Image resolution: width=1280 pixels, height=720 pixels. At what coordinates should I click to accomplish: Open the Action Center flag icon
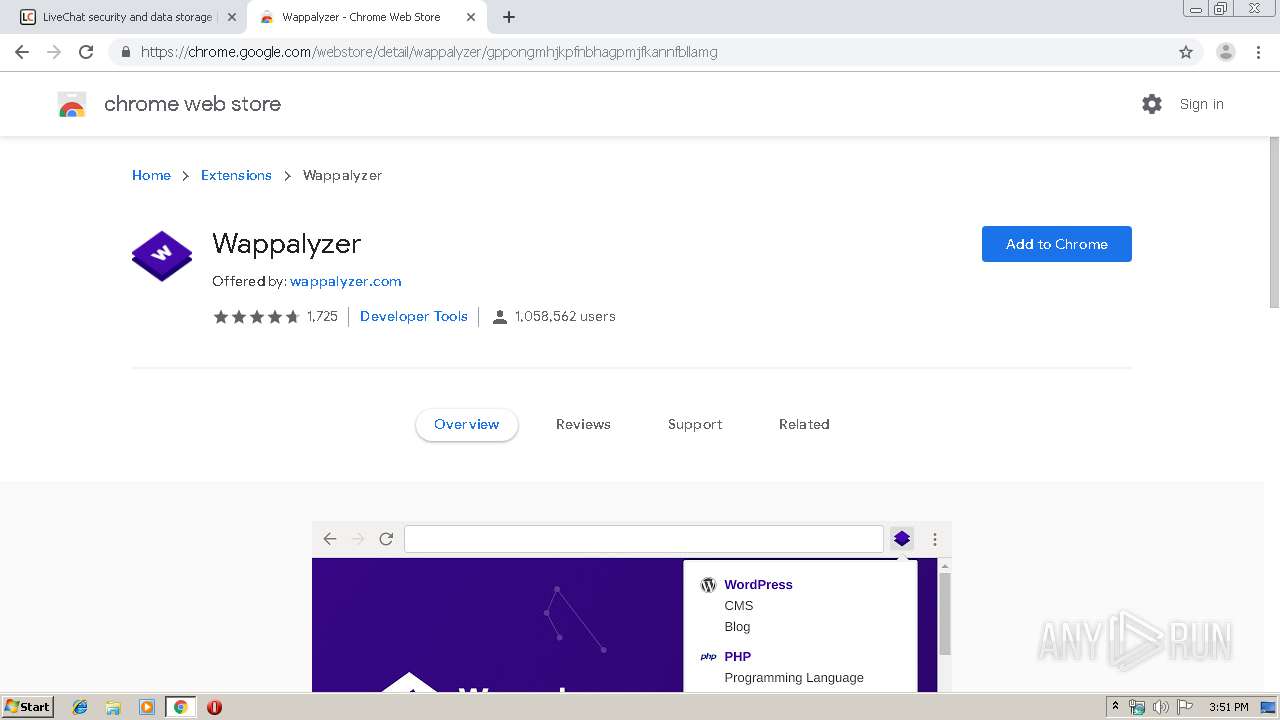pos(1184,707)
